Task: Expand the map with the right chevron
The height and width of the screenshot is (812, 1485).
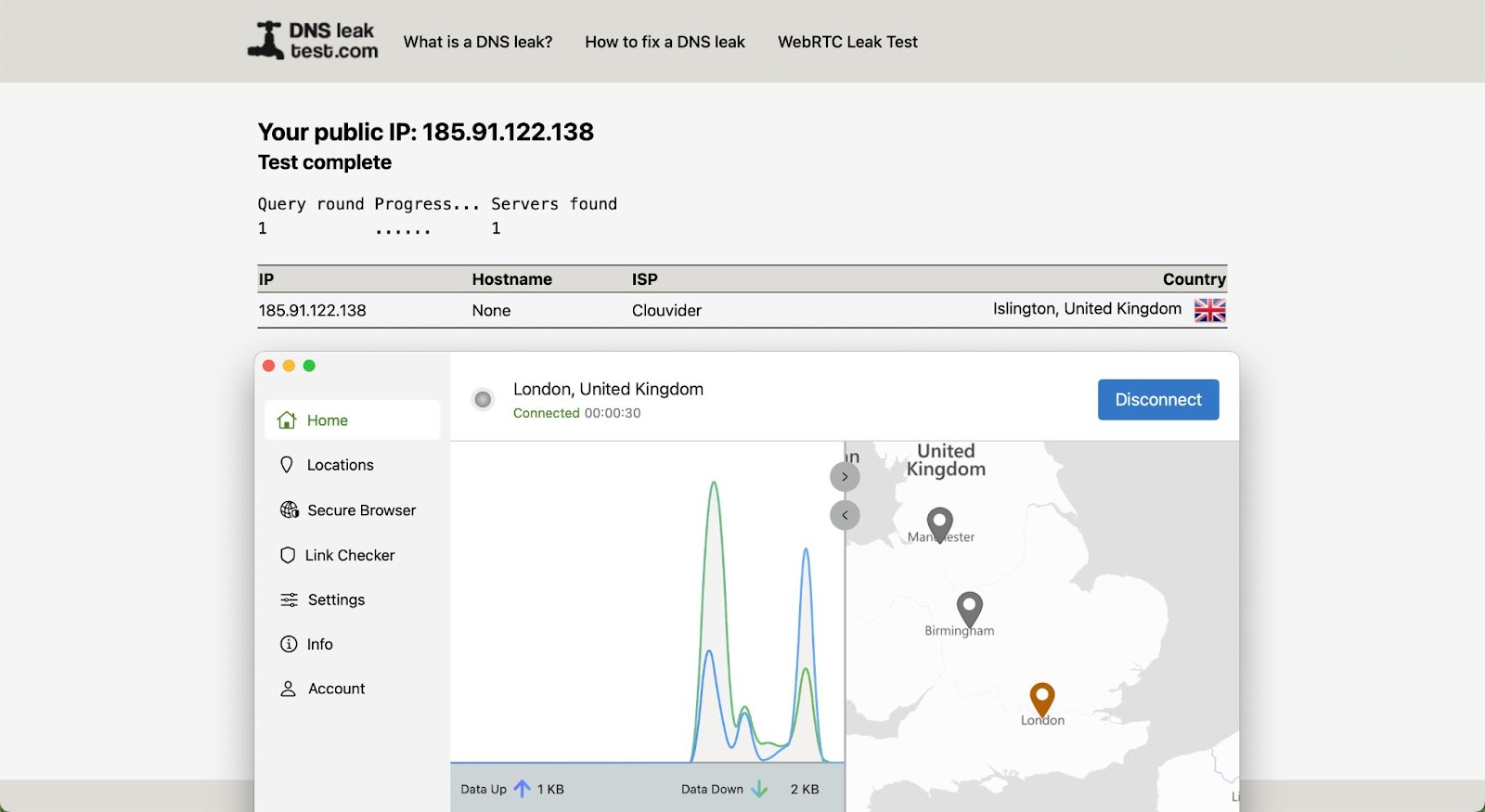Action: (845, 477)
